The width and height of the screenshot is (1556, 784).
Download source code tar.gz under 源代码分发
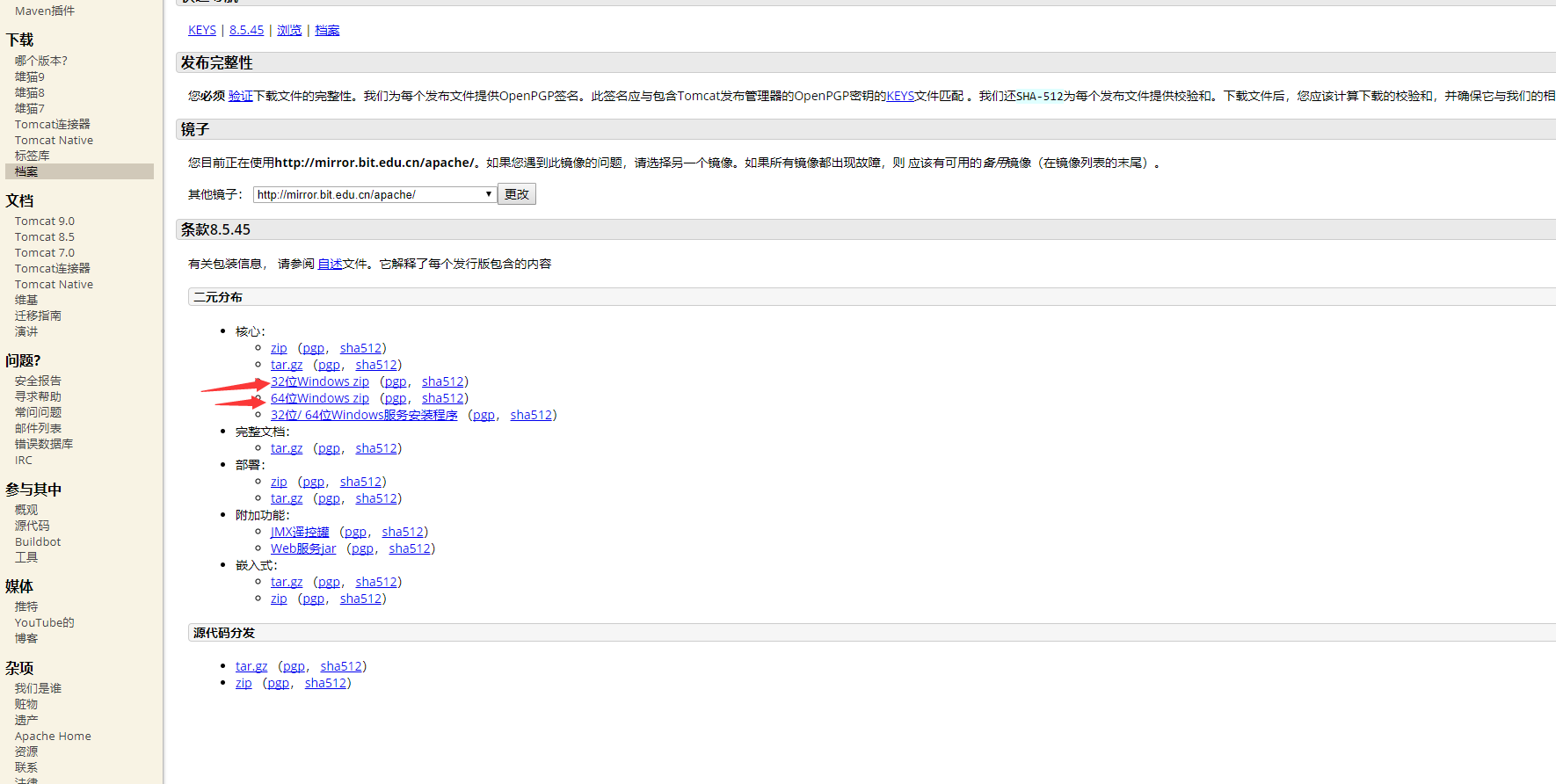click(x=251, y=666)
